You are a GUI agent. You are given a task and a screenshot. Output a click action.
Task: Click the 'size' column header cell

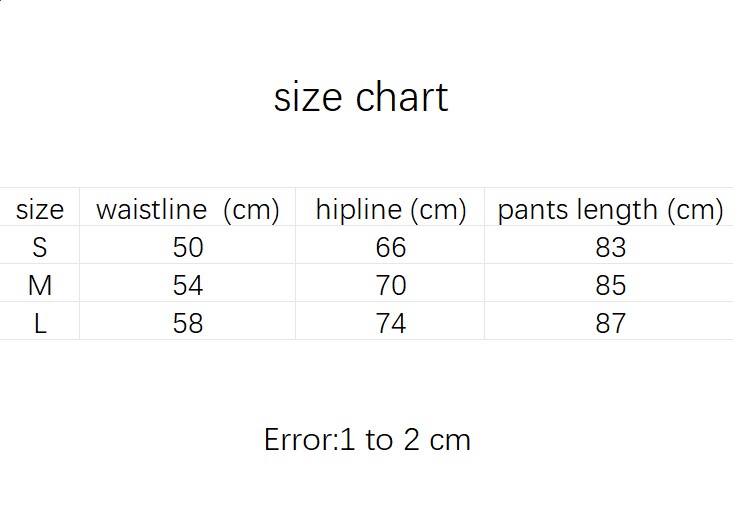point(40,210)
